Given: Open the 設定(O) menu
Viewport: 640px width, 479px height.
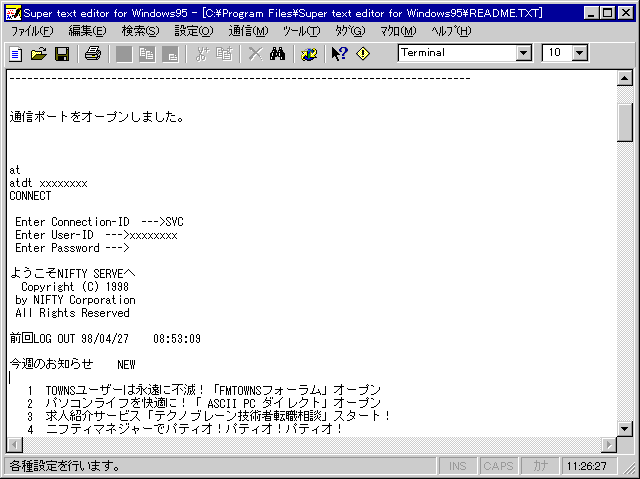Looking at the screenshot, I should 193,31.
